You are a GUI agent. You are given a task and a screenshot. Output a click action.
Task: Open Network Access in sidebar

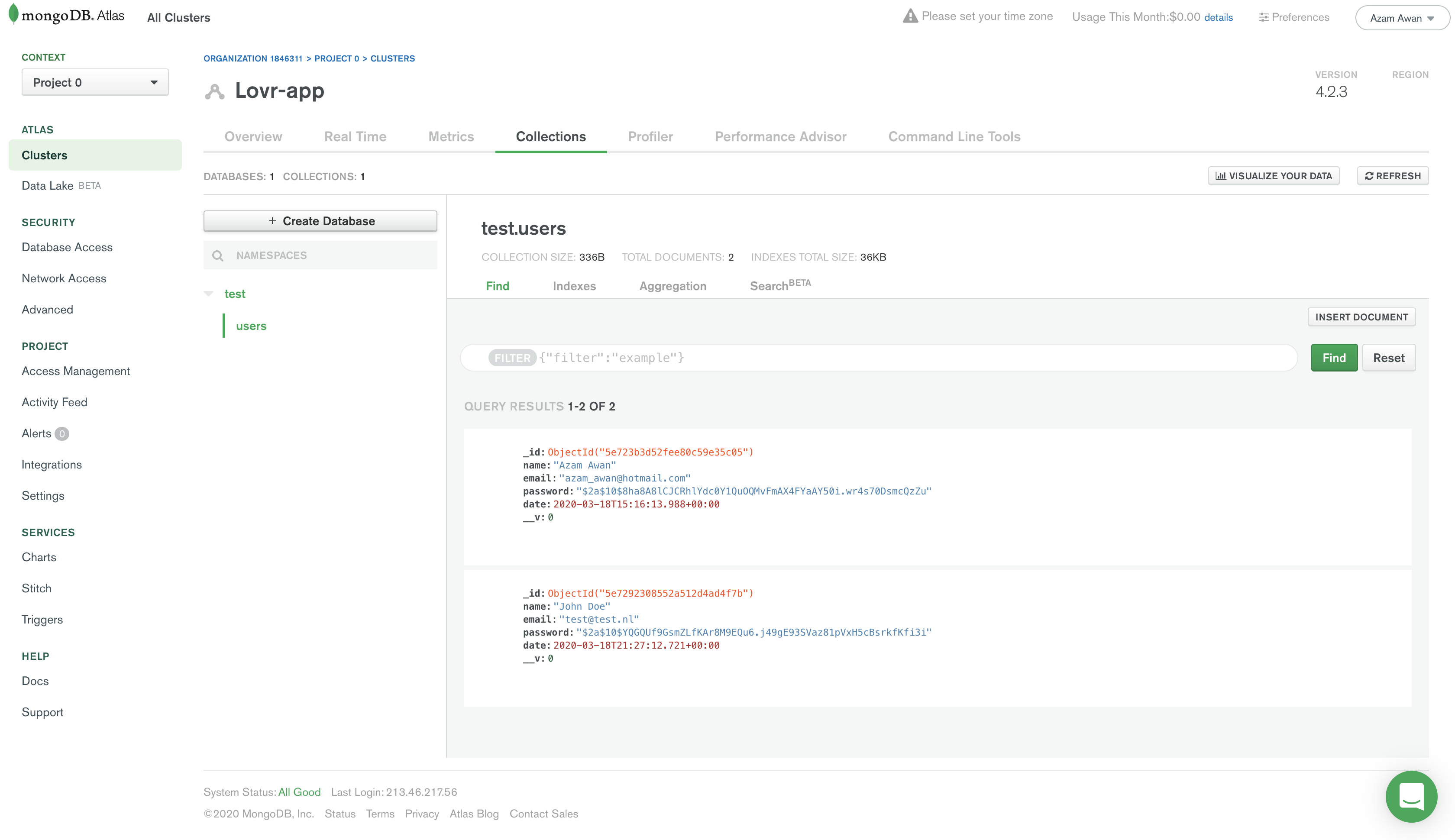pyautogui.click(x=64, y=278)
